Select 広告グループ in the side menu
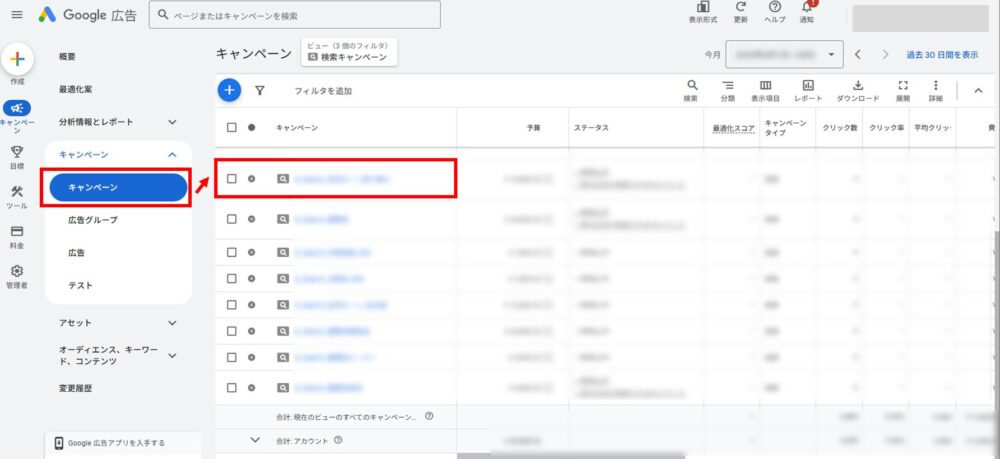 (92, 220)
